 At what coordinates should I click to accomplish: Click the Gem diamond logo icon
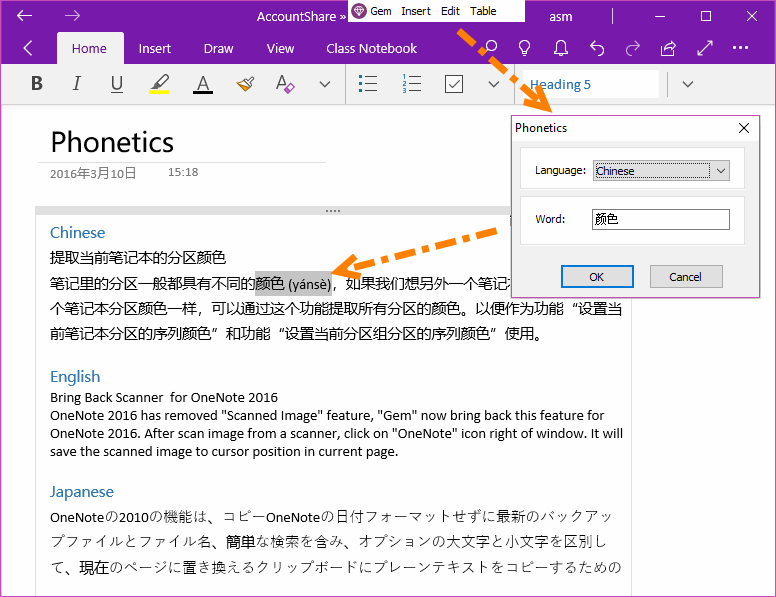359,11
